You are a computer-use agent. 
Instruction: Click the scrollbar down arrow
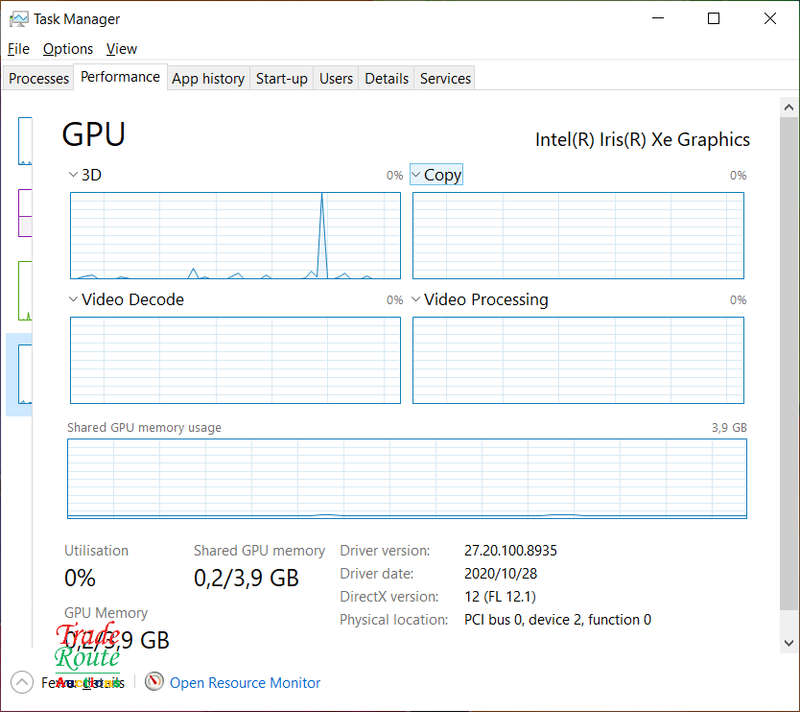789,643
